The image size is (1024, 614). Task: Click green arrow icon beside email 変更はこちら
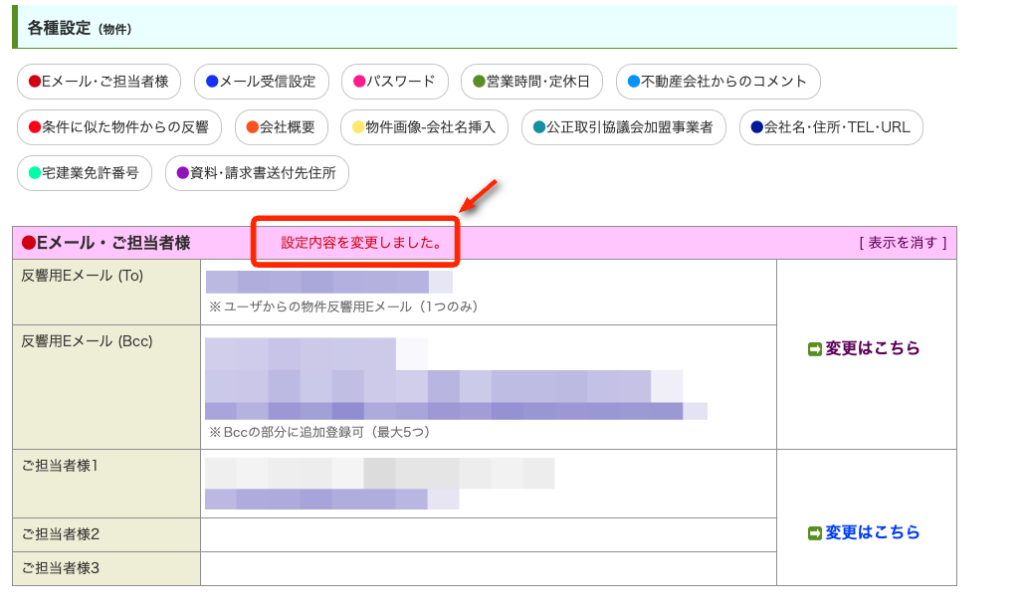coord(815,349)
